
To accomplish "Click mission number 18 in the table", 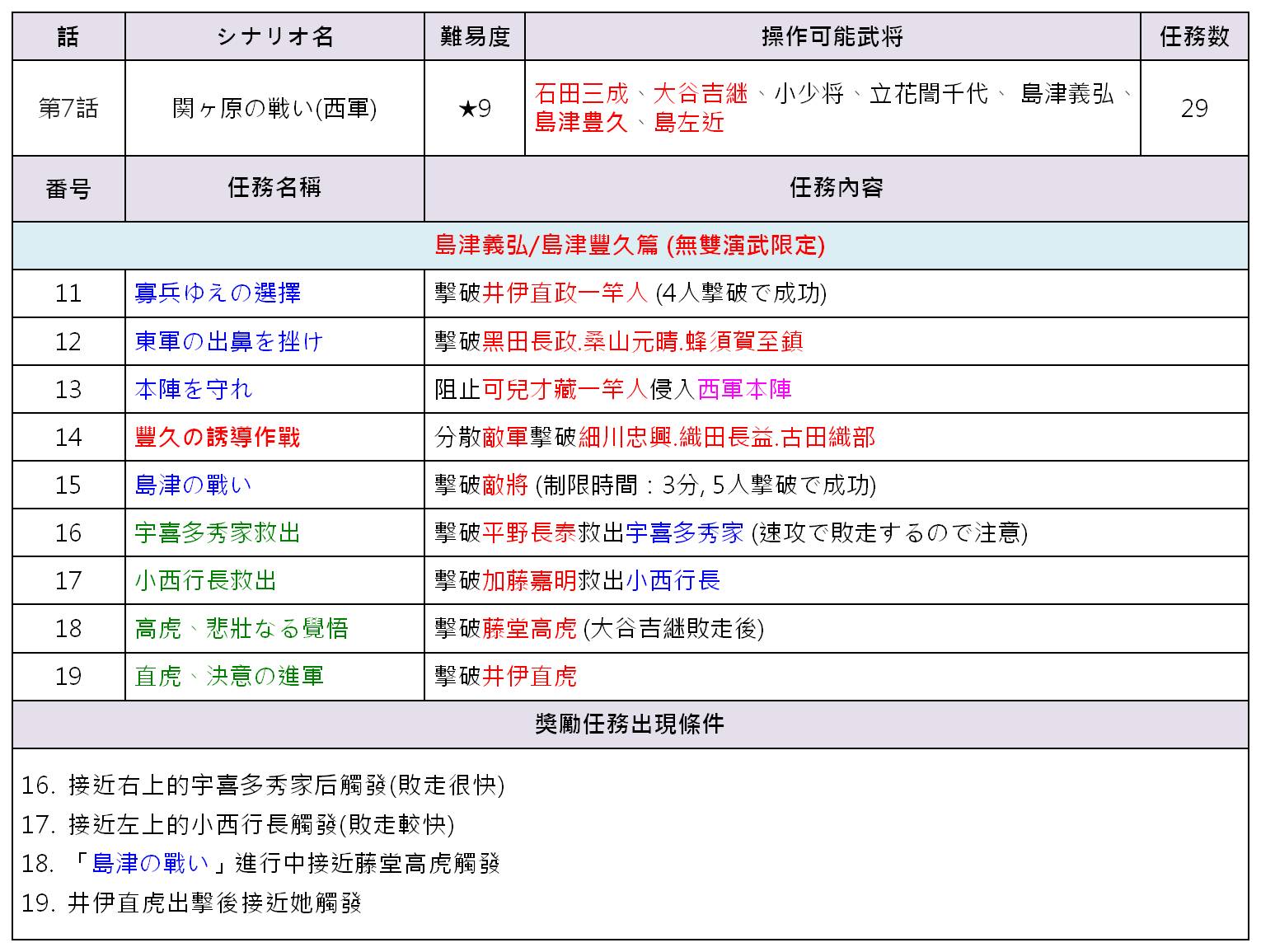I will tap(68, 628).
